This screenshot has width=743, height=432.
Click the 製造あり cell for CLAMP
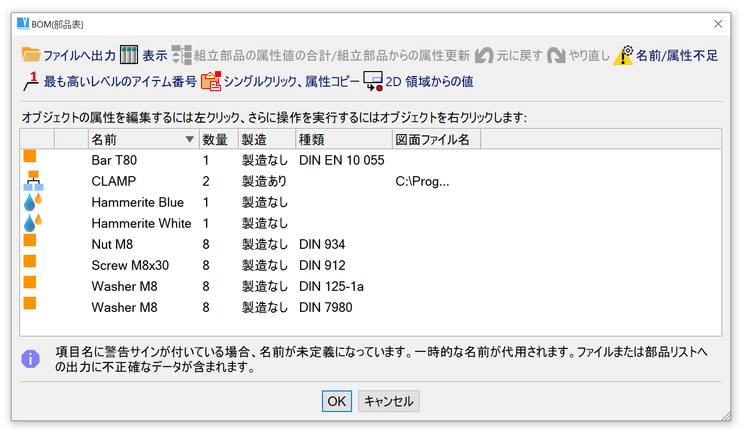[x=265, y=181]
